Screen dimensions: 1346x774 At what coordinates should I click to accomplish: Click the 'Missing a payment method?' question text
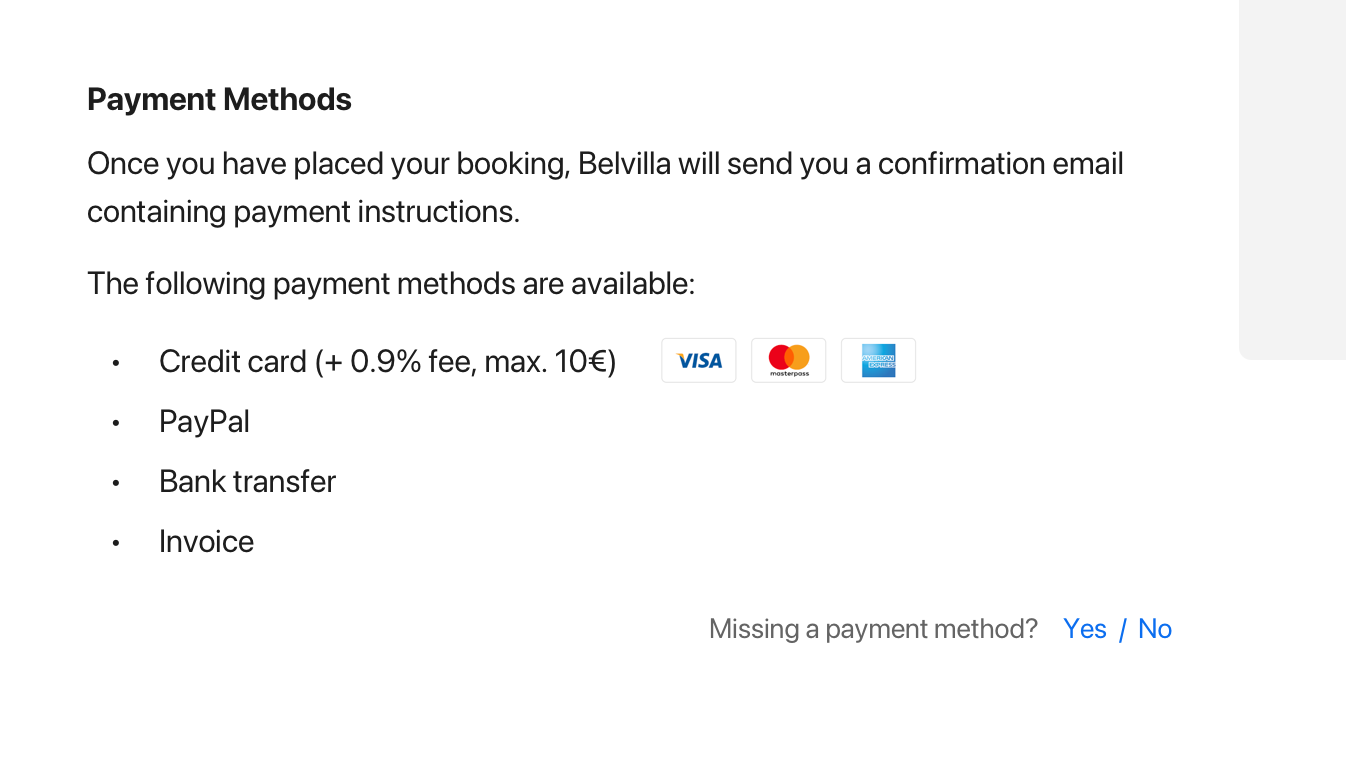click(x=873, y=629)
